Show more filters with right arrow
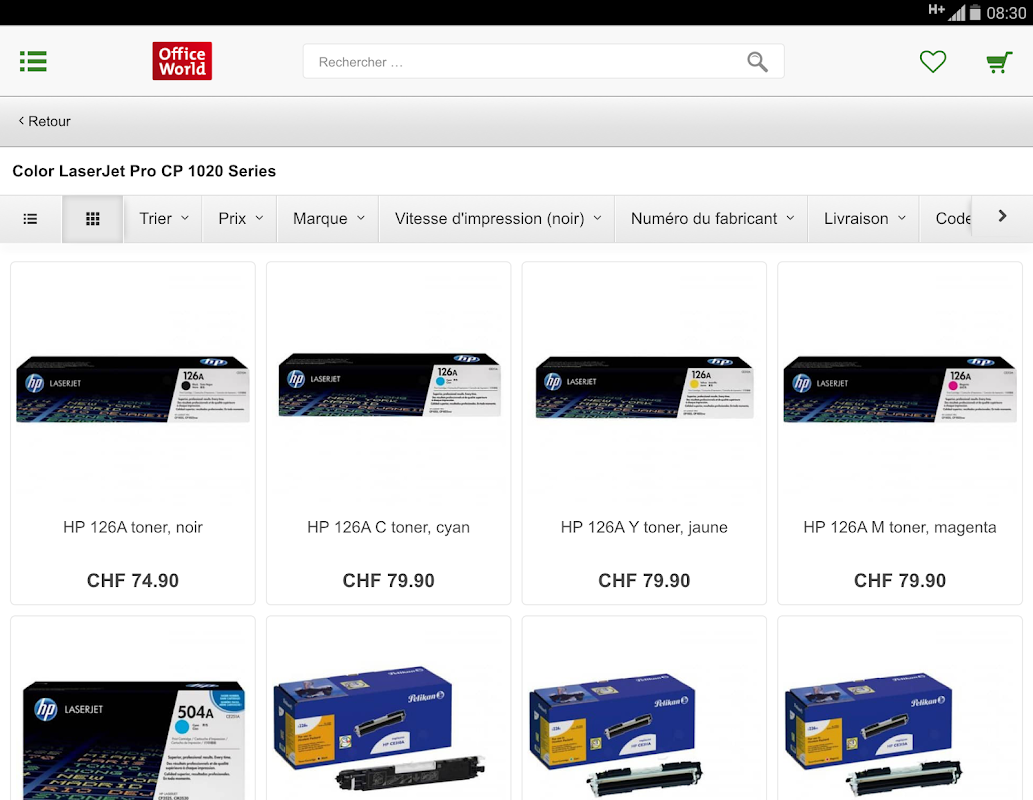This screenshot has height=800, width=1033. pyautogui.click(x=1002, y=216)
